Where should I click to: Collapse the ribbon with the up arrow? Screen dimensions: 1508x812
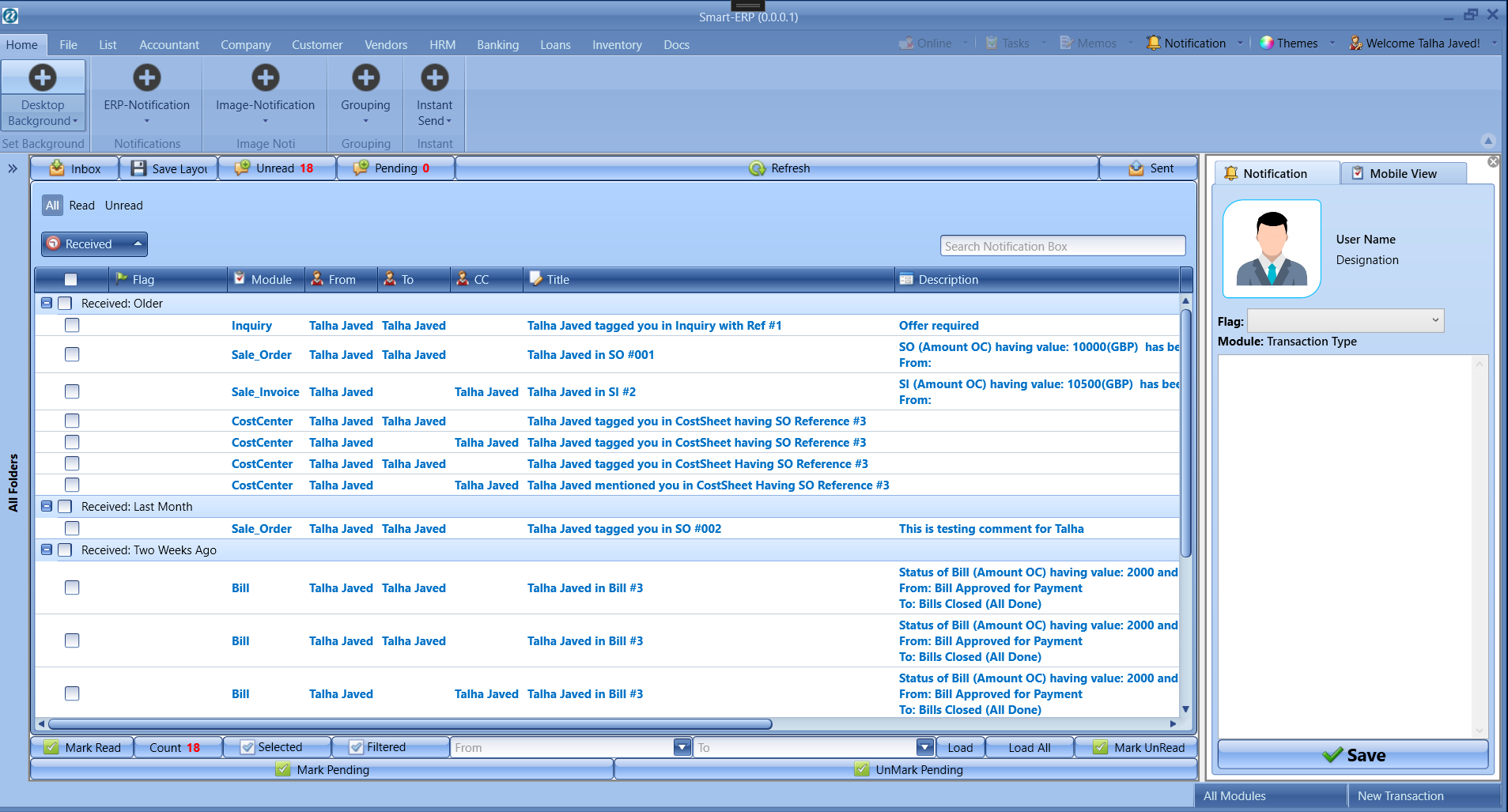click(x=1488, y=141)
